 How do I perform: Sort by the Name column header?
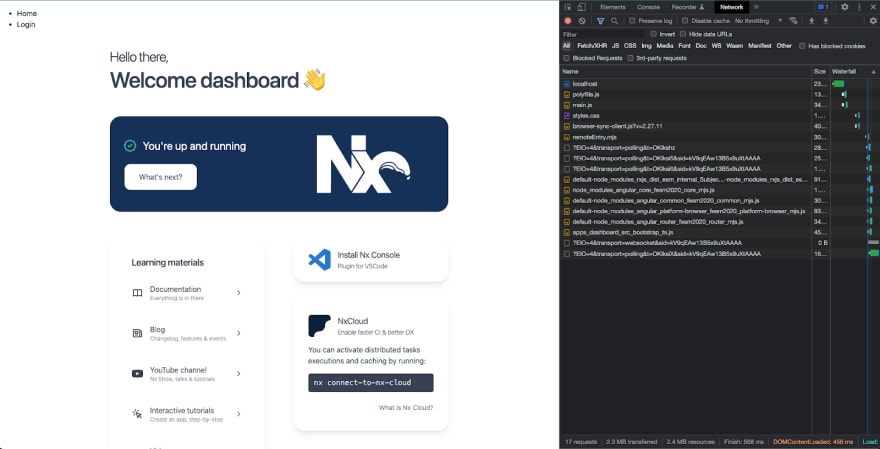pos(686,72)
